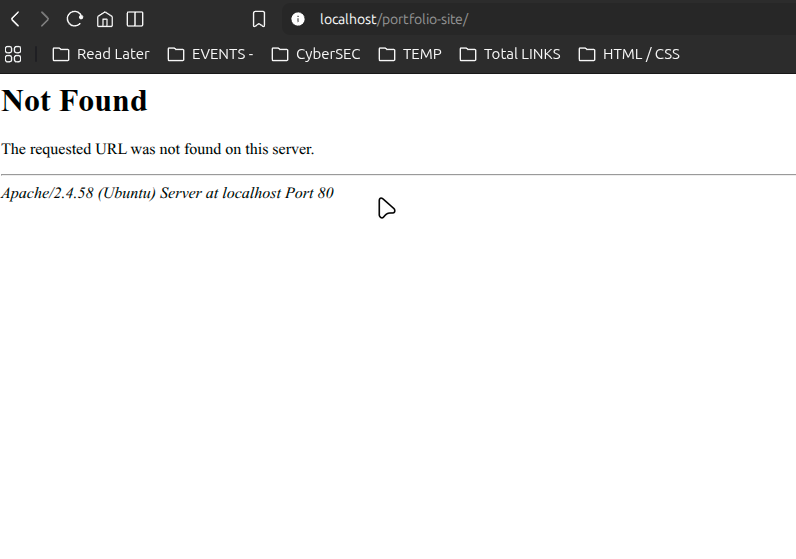Image resolution: width=796 pixels, height=559 pixels.
Task: Reload the localhost portfolio-site page
Action: [x=74, y=19]
